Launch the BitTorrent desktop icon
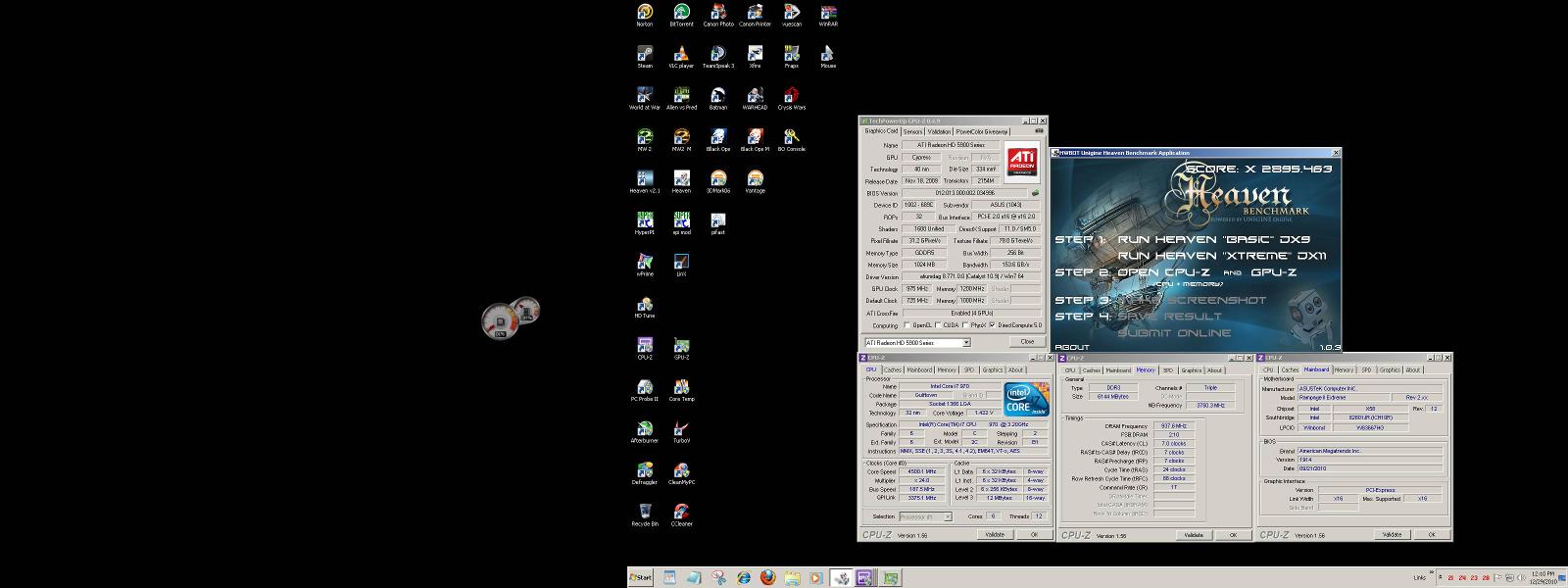Viewport: 1568px width, 588px height. pos(681,15)
